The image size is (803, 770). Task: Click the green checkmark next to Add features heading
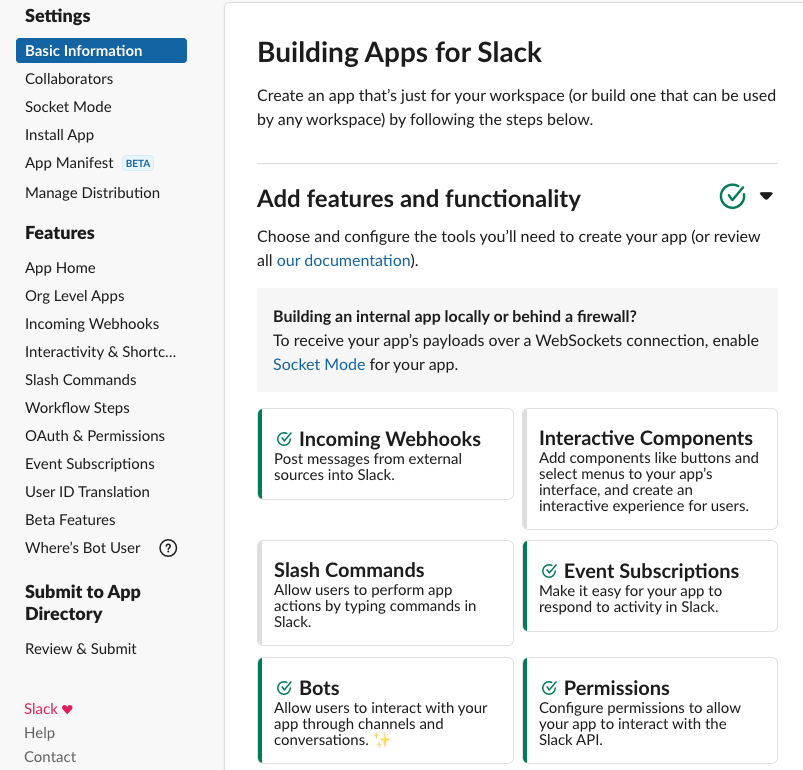click(732, 196)
